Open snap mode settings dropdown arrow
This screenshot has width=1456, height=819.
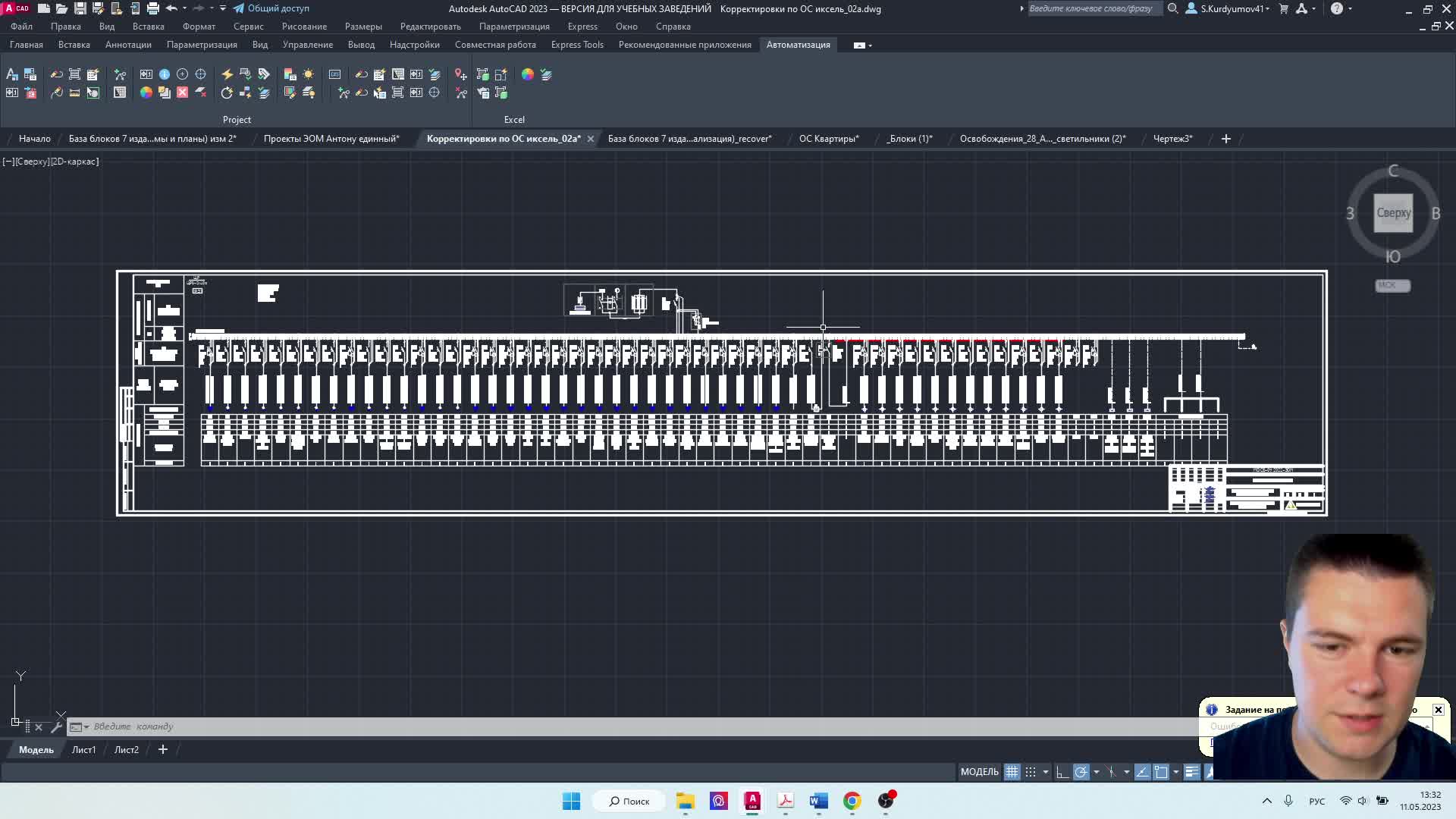[1046, 772]
